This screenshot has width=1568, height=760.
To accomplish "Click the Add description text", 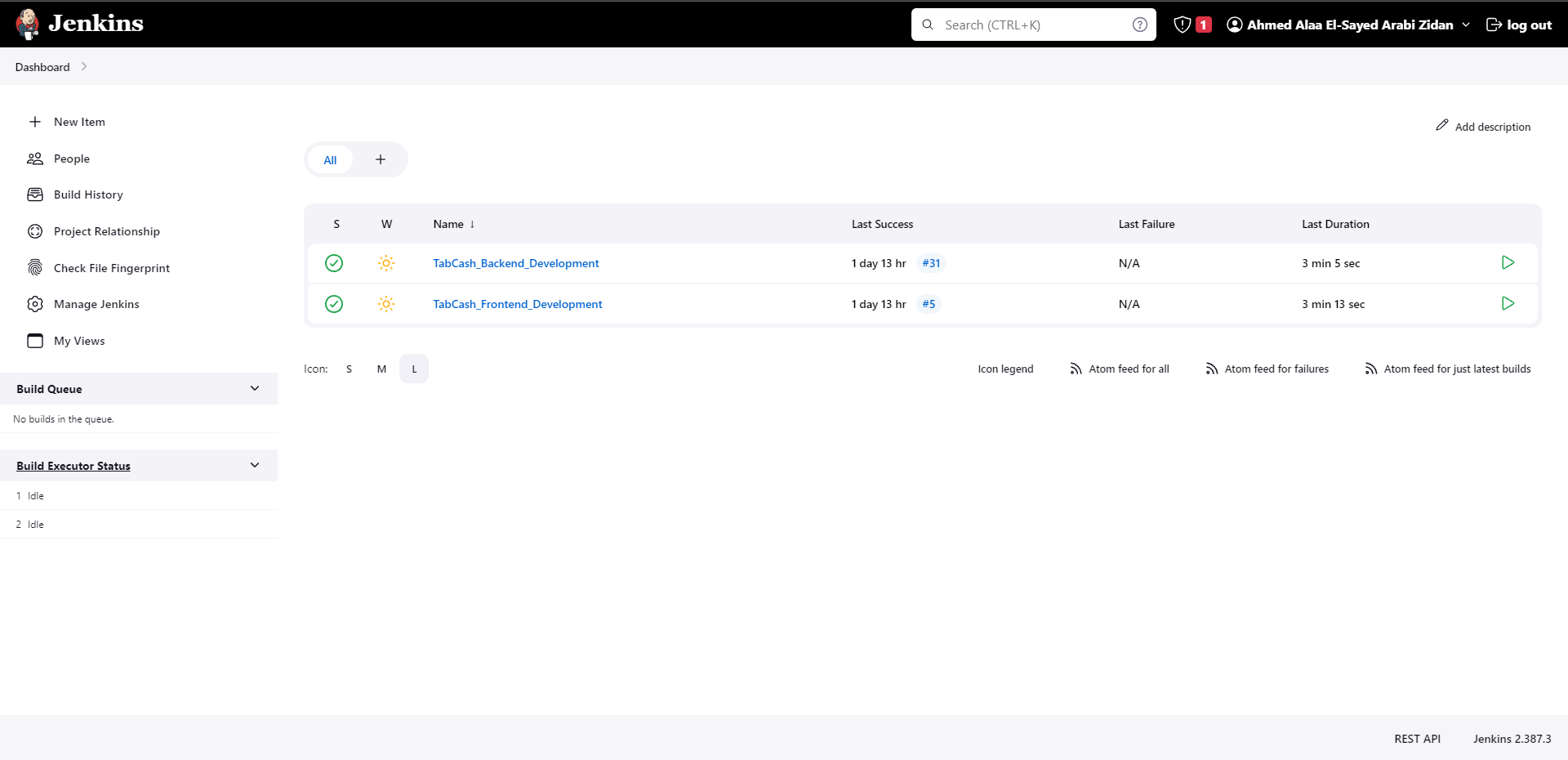I will pyautogui.click(x=1493, y=127).
